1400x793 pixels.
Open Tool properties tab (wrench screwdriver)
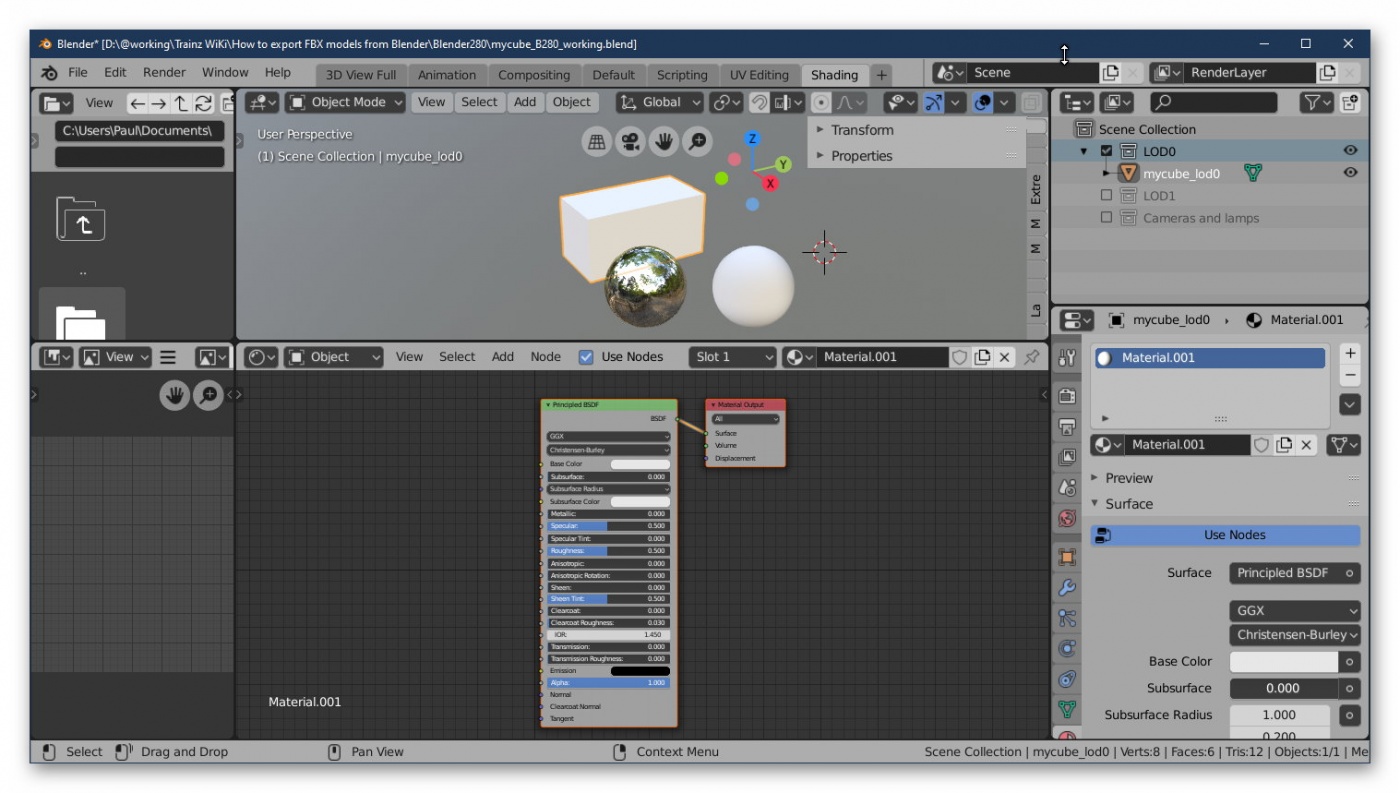[x=1067, y=357]
